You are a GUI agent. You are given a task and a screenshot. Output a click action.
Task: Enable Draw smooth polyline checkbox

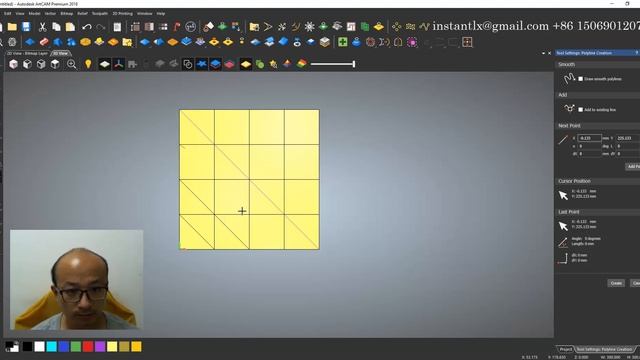click(x=580, y=79)
